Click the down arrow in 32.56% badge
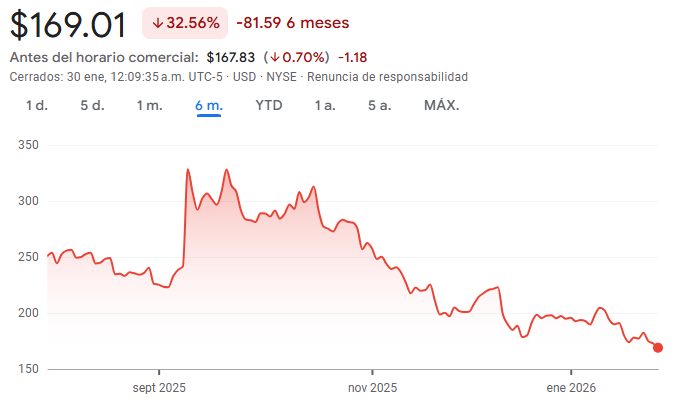 click(158, 23)
